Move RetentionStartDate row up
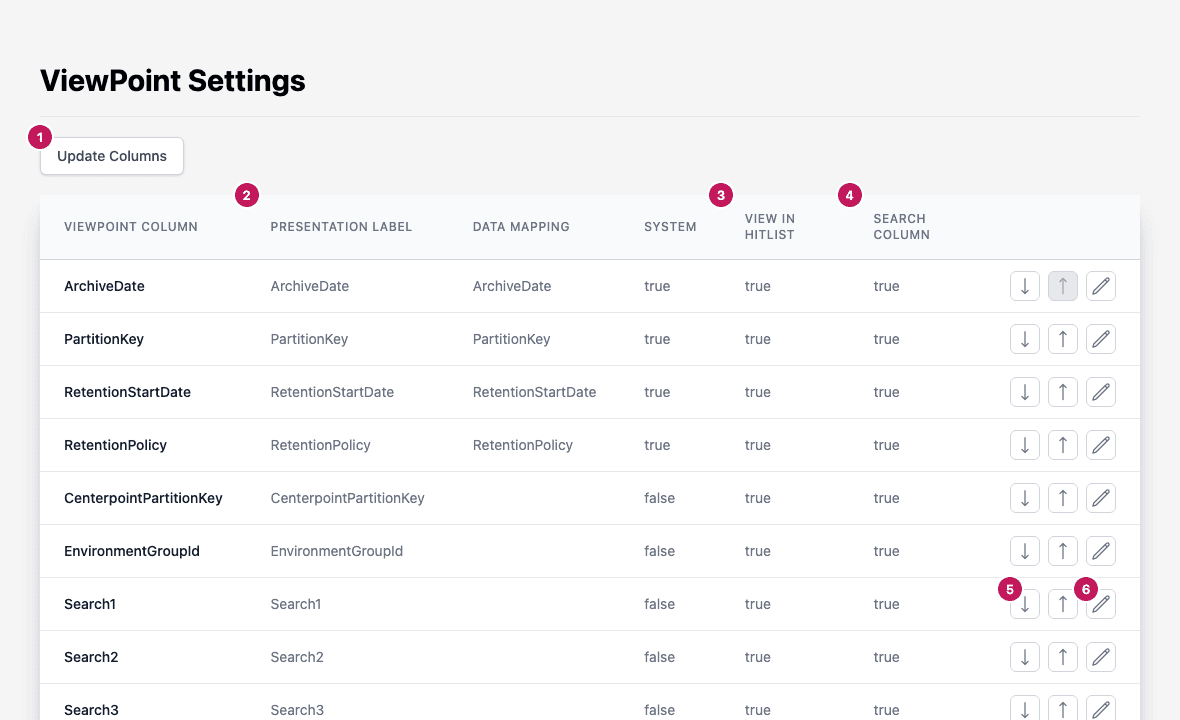Image resolution: width=1180 pixels, height=720 pixels. pyautogui.click(x=1063, y=392)
